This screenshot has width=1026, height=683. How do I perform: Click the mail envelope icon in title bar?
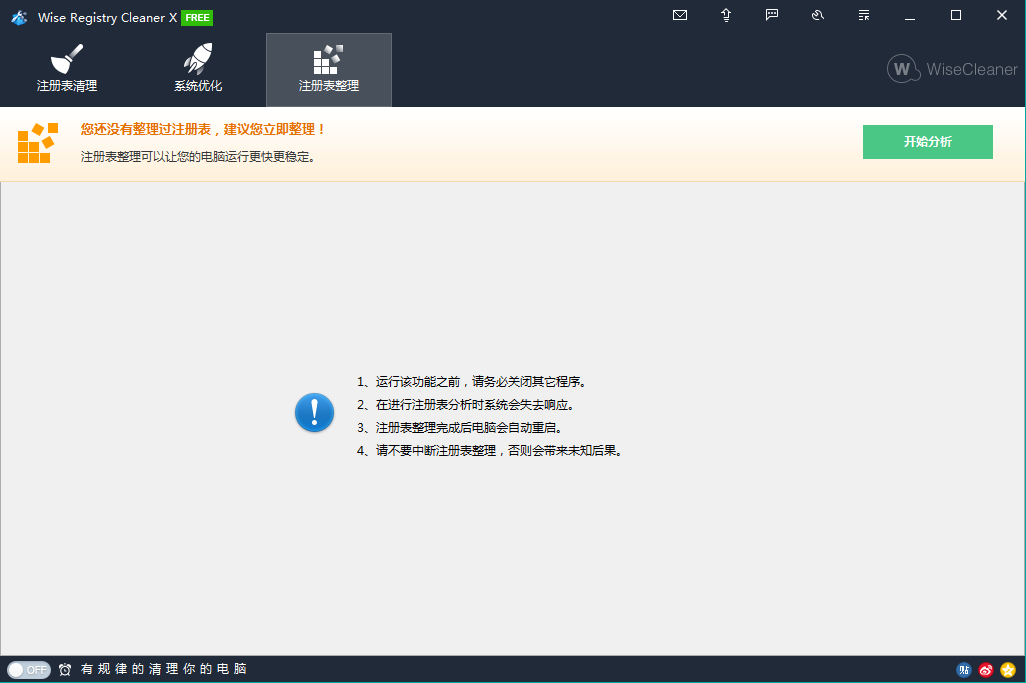pyautogui.click(x=680, y=15)
